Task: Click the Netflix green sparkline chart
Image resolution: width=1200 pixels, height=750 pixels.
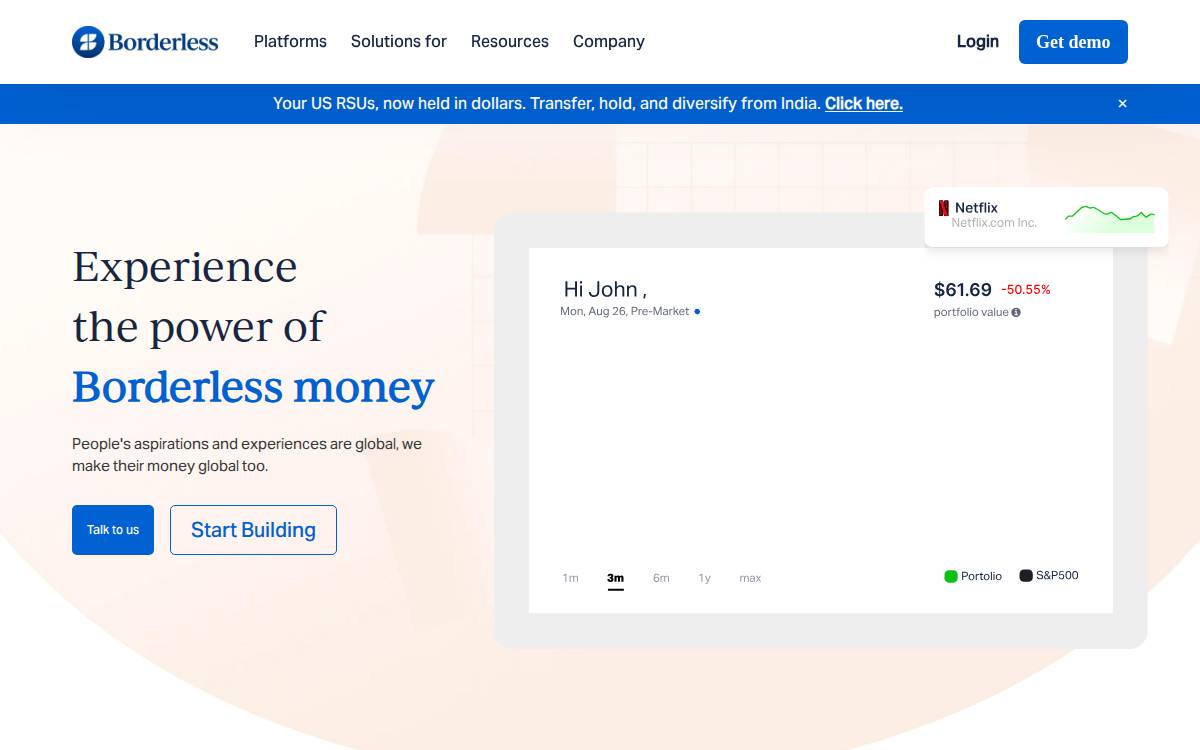Action: (1110, 217)
